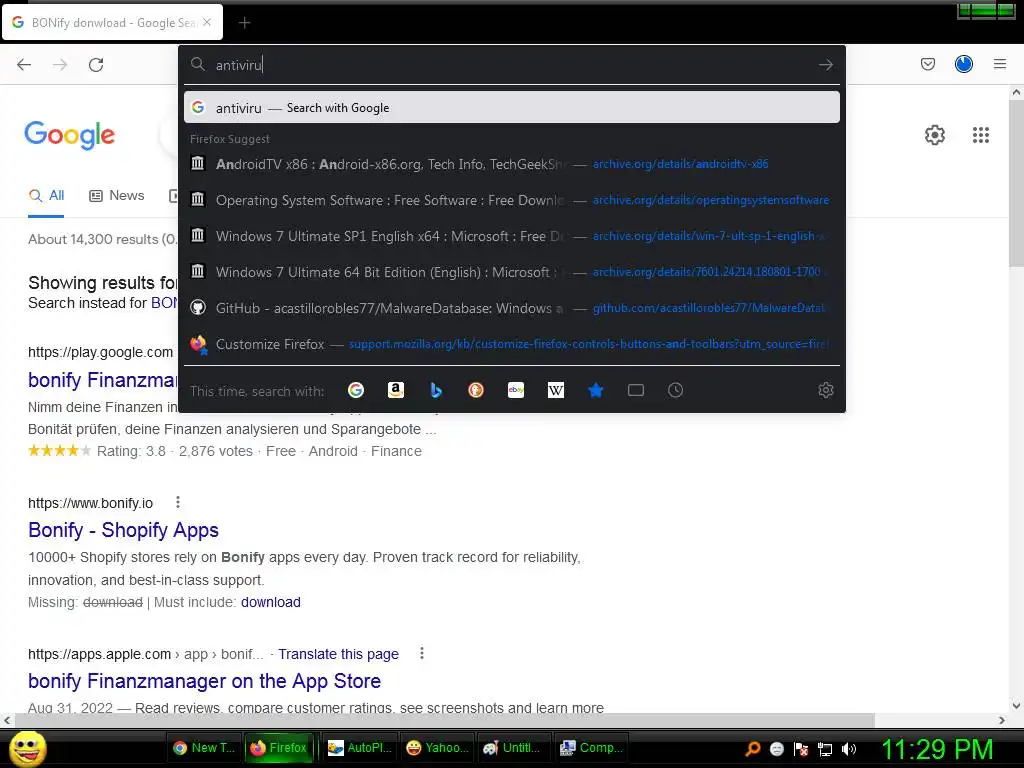Viewport: 1024px width, 768px height.
Task: Search this time with Wikipedia
Action: tap(556, 391)
